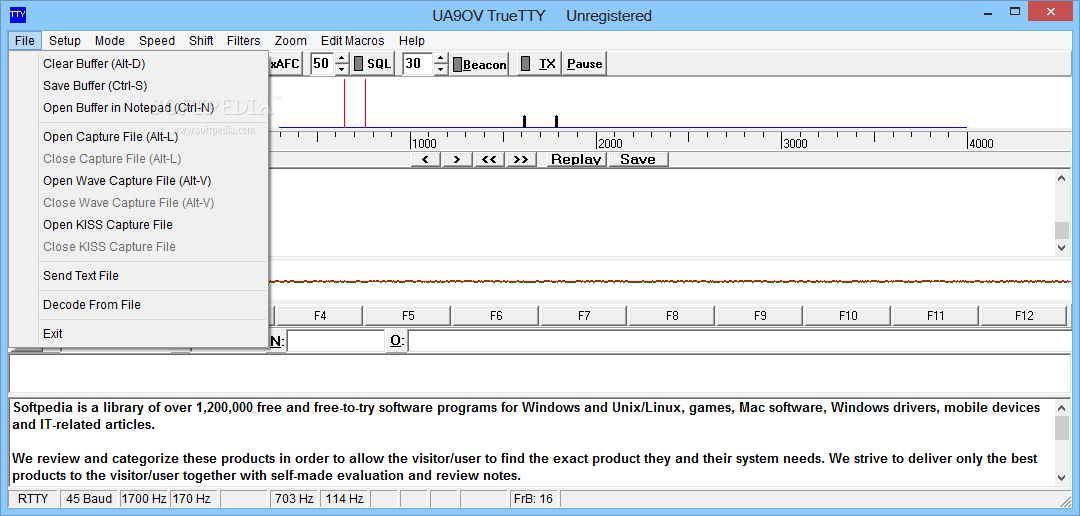Click the Replay button
1080x516 pixels.
(x=577, y=159)
